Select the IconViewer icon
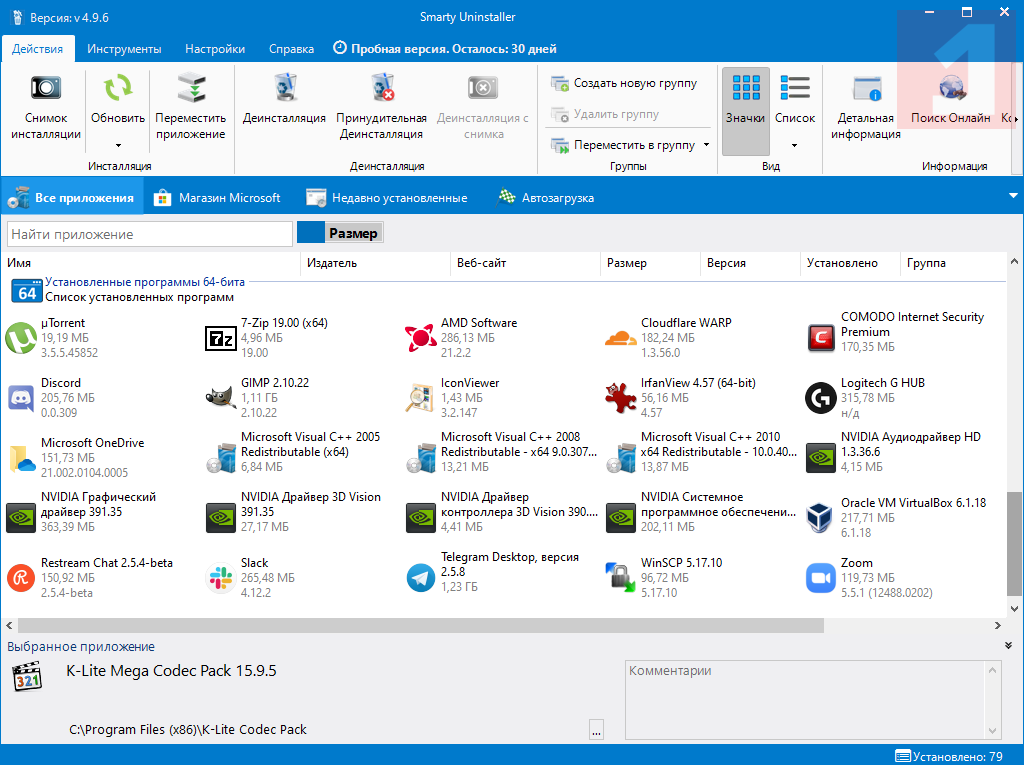The height and width of the screenshot is (765, 1024). [x=421, y=398]
